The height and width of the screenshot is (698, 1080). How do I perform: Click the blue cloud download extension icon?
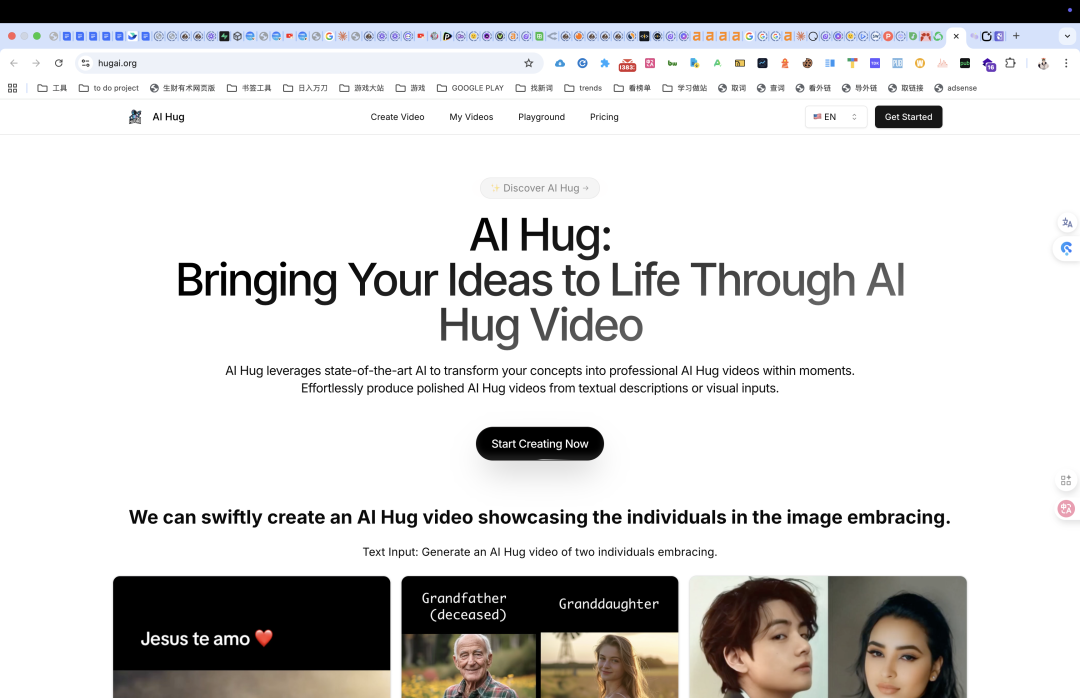point(560,63)
